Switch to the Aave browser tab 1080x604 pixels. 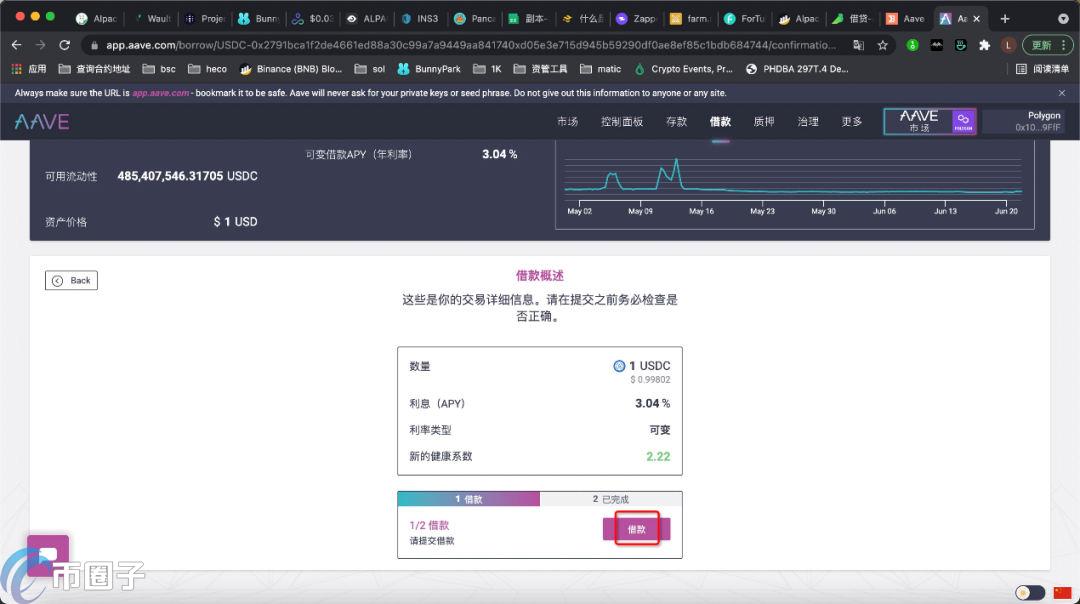[x=906, y=19]
